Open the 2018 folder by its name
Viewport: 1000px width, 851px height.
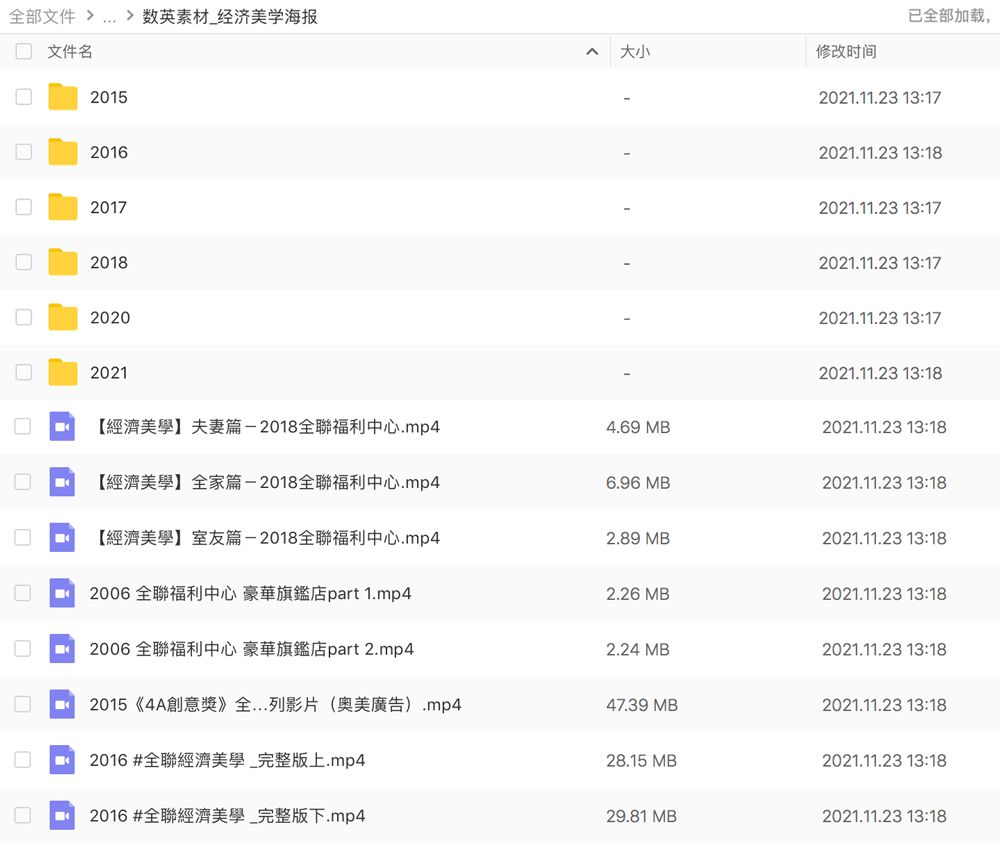[x=109, y=262]
